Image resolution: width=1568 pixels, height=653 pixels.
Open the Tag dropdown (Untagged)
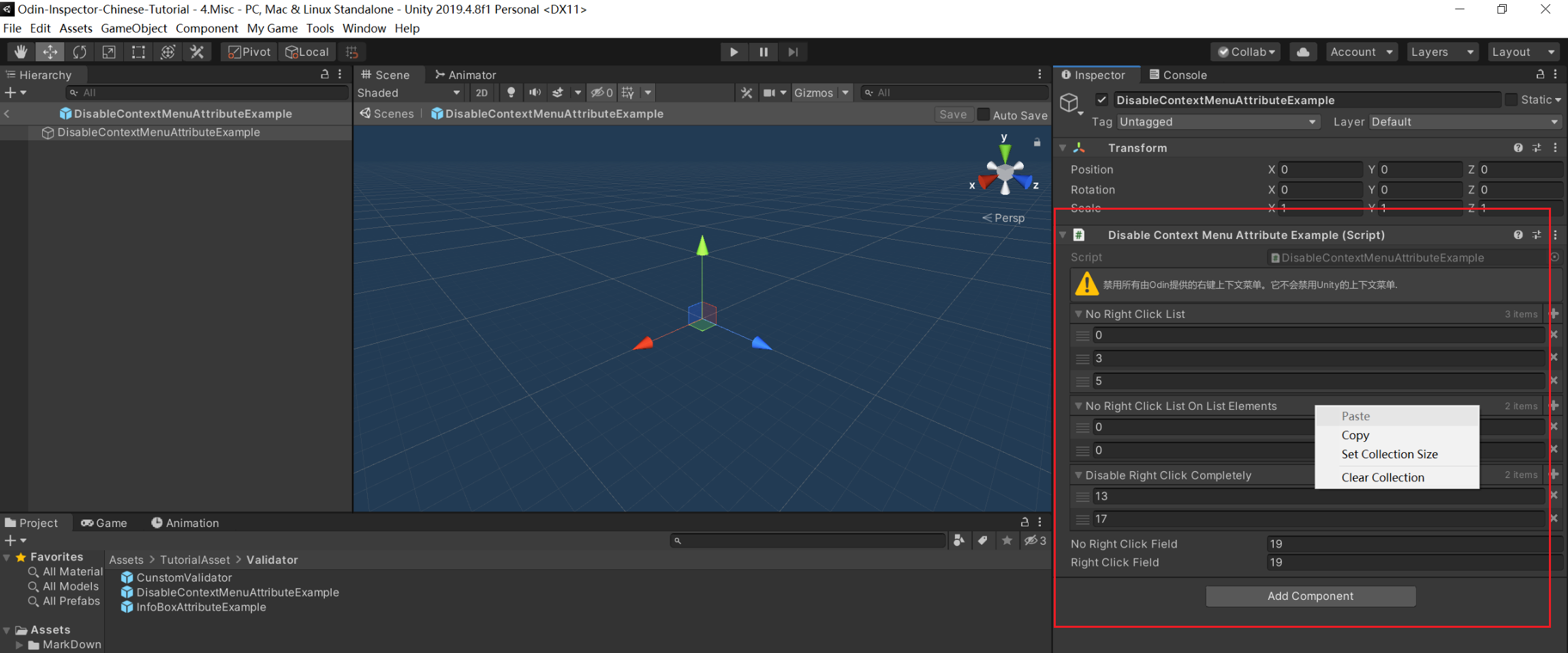pos(1218,122)
